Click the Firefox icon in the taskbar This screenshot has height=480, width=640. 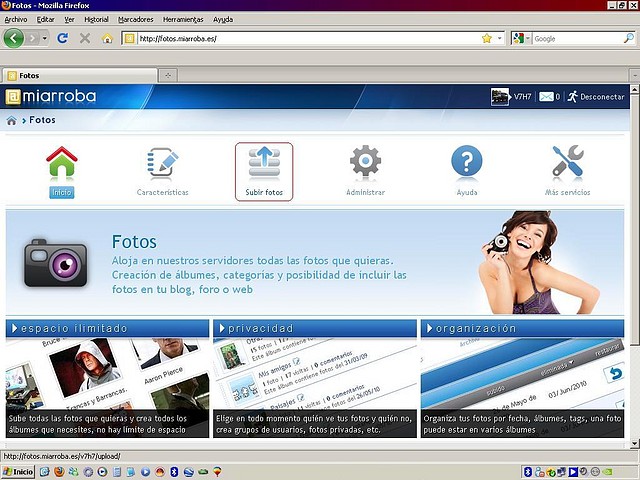coord(59,472)
